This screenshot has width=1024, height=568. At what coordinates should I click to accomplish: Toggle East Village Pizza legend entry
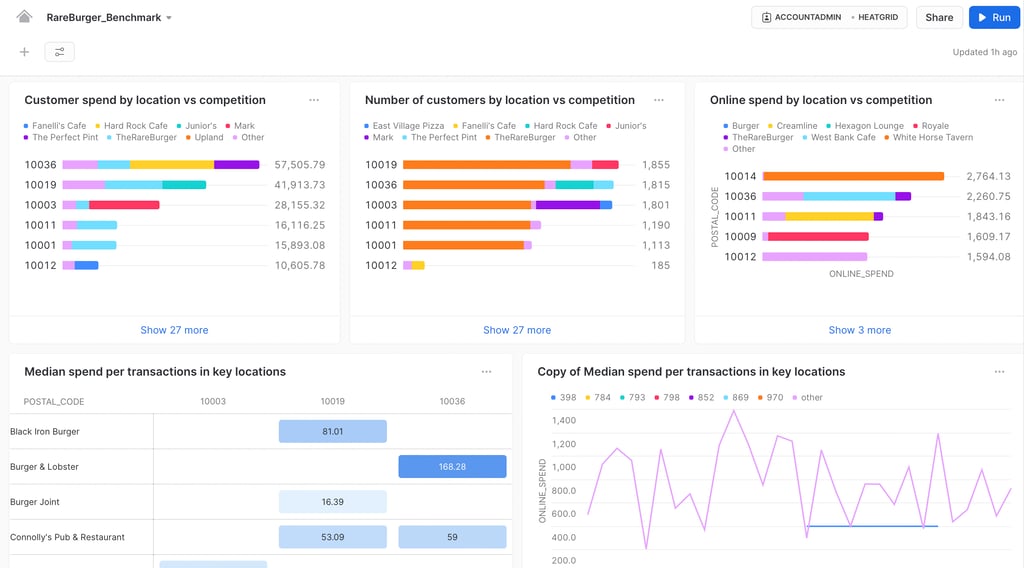point(404,125)
